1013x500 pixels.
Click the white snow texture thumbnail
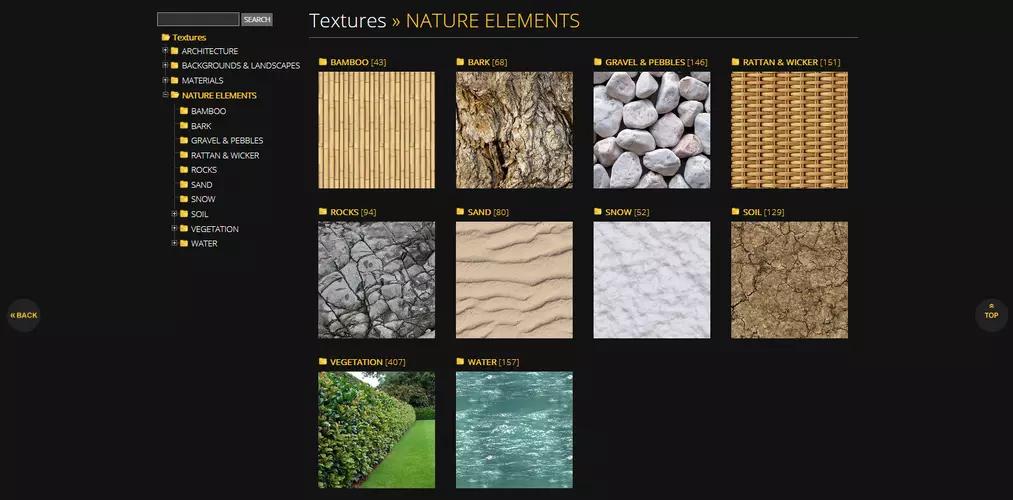pos(652,280)
